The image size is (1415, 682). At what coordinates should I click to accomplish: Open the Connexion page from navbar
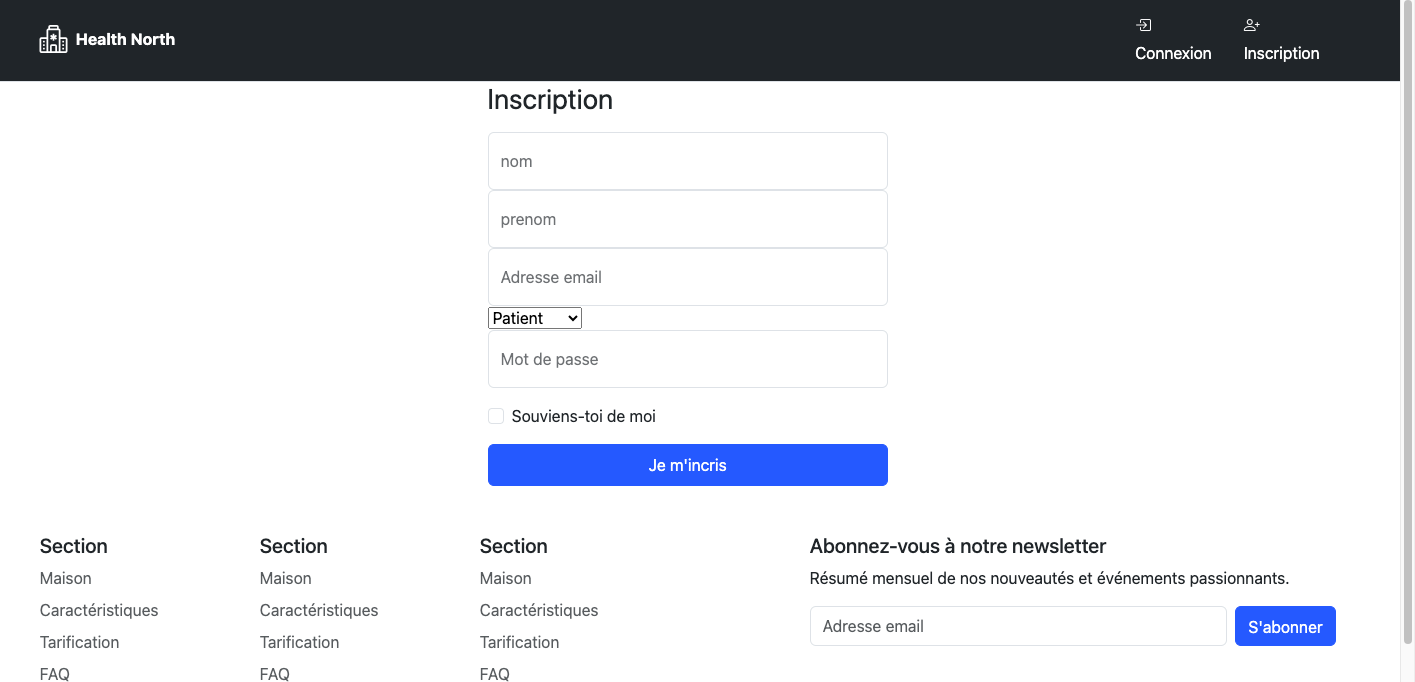[1173, 53]
